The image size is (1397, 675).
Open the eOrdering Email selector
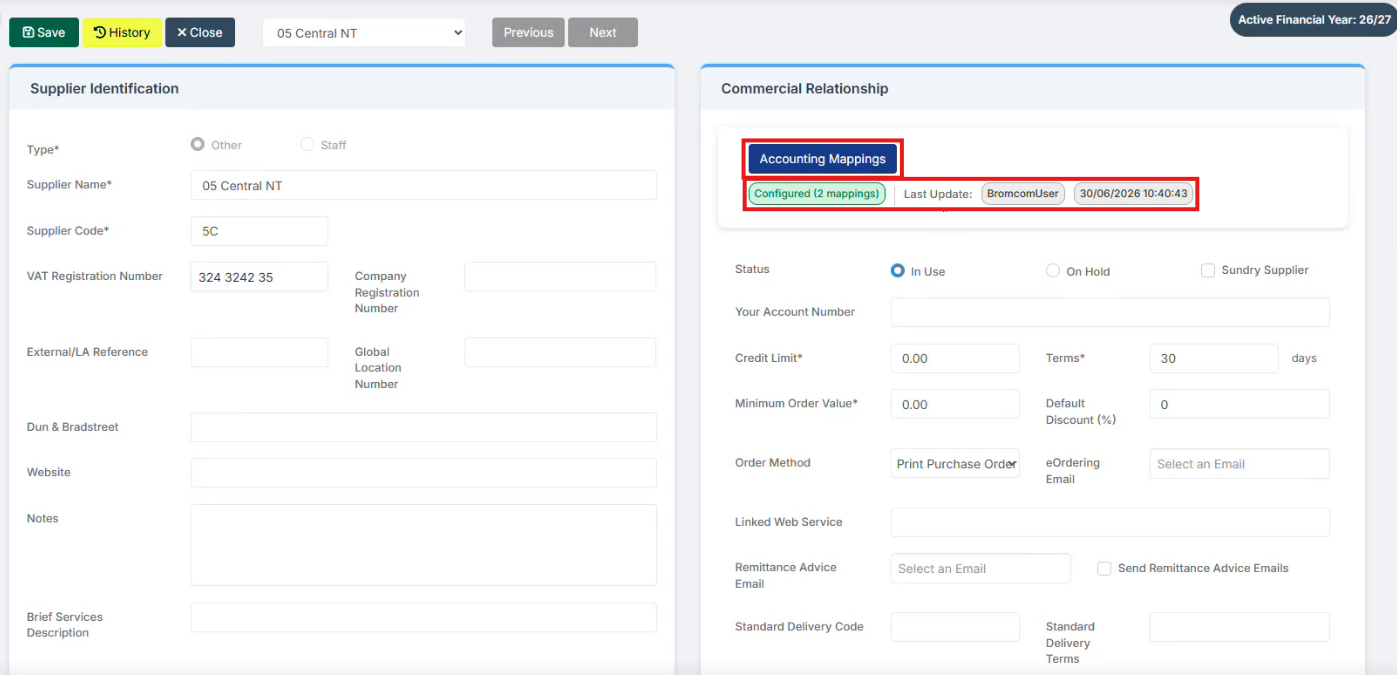tap(1240, 463)
